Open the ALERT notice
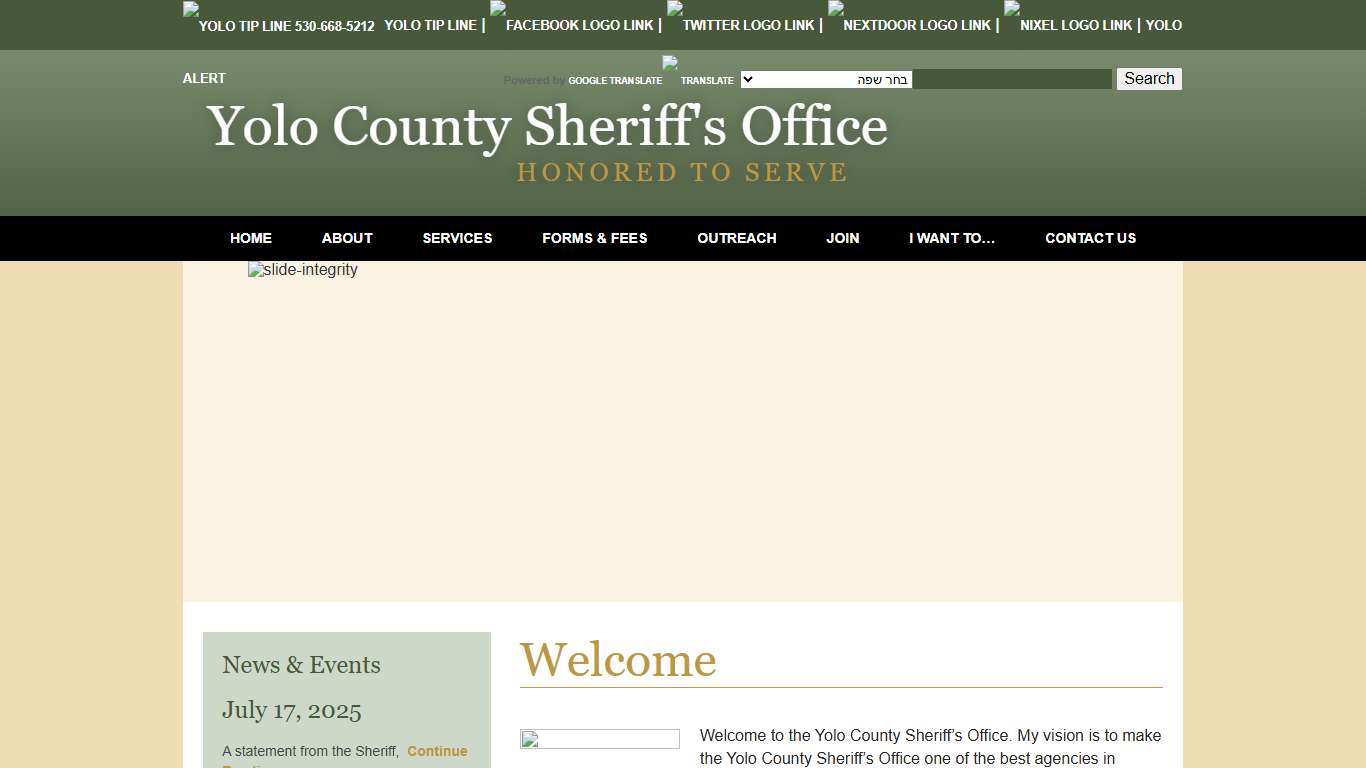The height and width of the screenshot is (768, 1366). coord(203,78)
